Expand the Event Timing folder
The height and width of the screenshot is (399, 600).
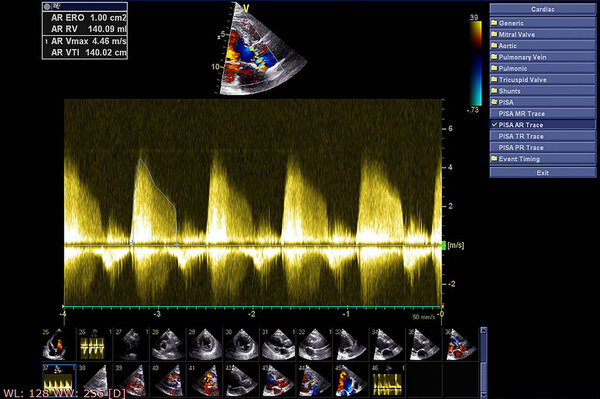[x=542, y=159]
